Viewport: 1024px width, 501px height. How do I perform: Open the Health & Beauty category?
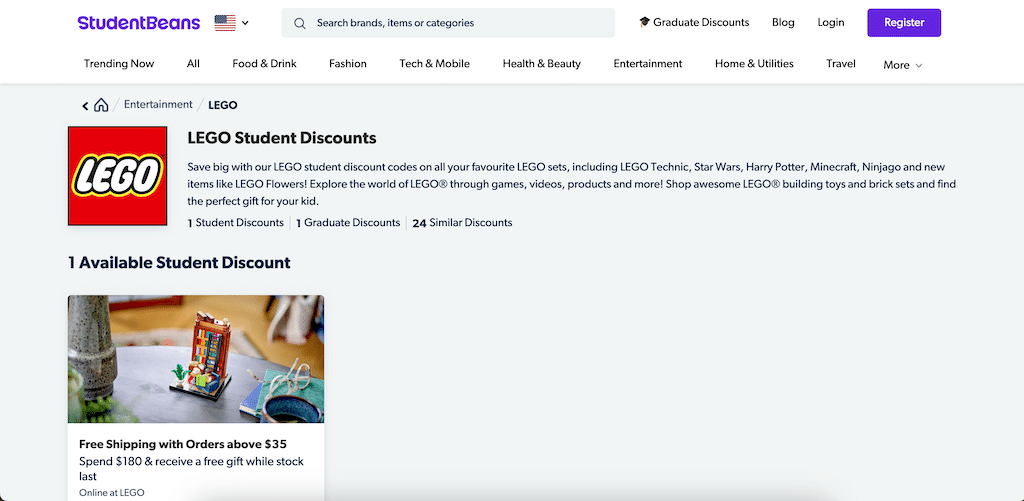541,64
